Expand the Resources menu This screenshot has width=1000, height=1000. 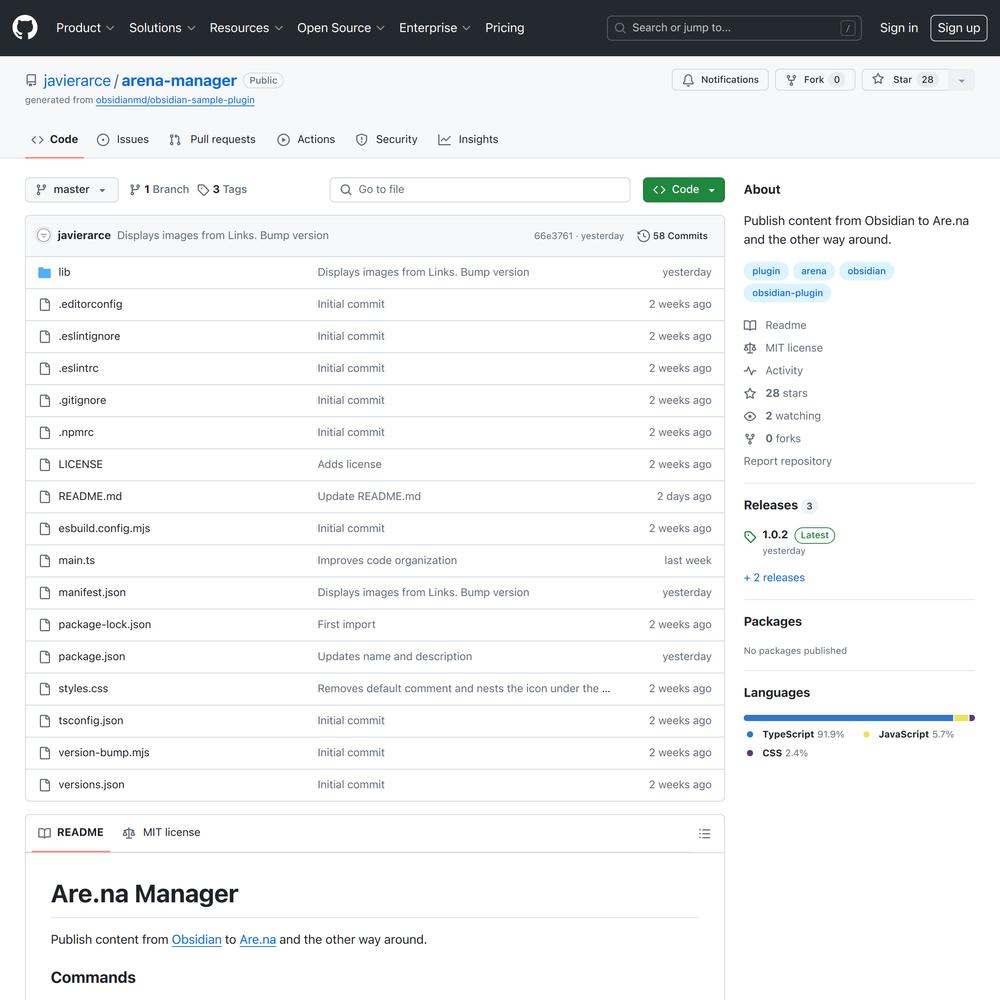point(246,28)
